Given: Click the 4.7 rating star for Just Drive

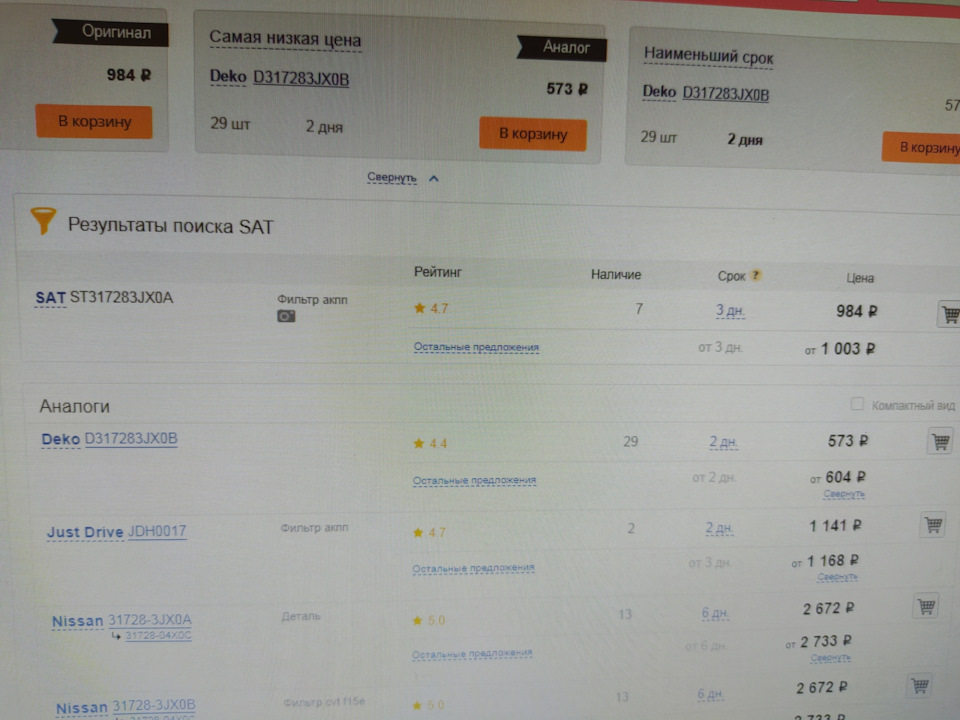Looking at the screenshot, I should (418, 532).
